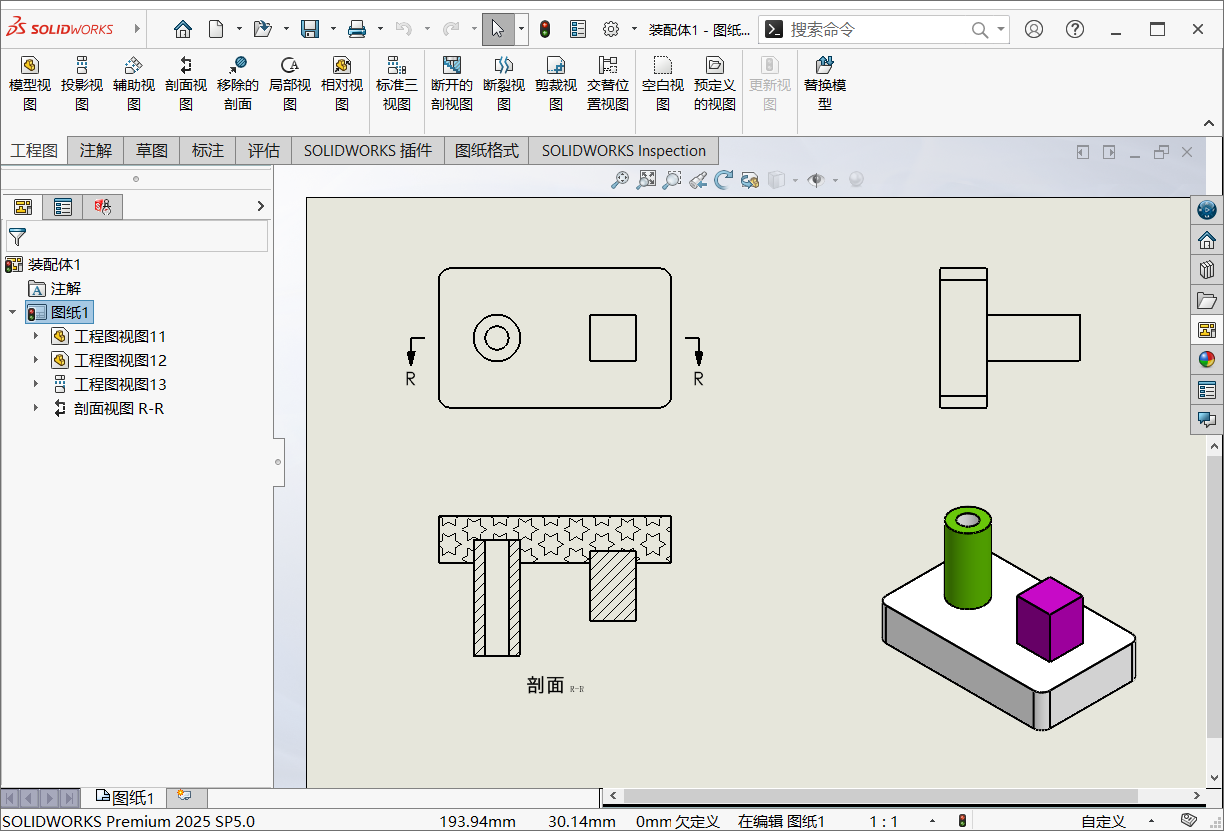Open the Design Library in the task pane

(1207, 270)
